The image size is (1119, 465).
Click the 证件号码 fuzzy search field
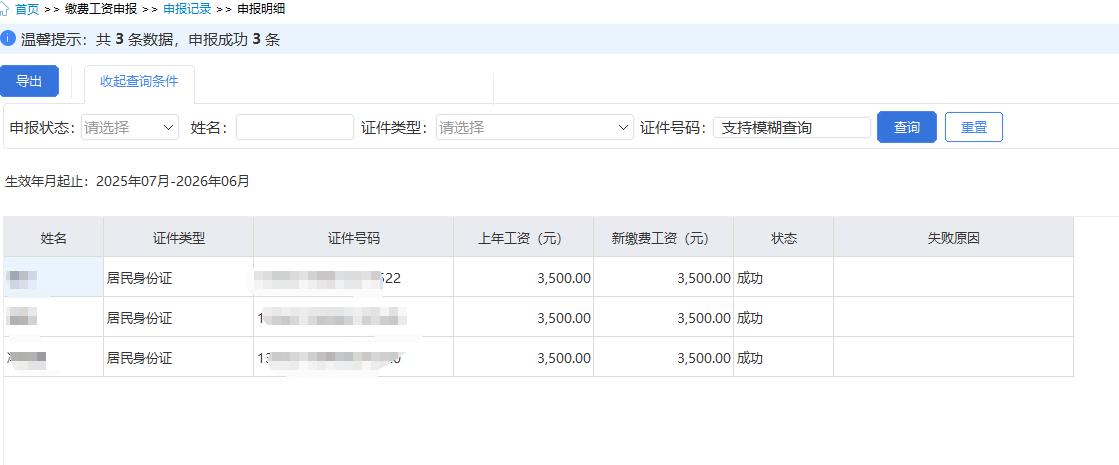pos(791,127)
